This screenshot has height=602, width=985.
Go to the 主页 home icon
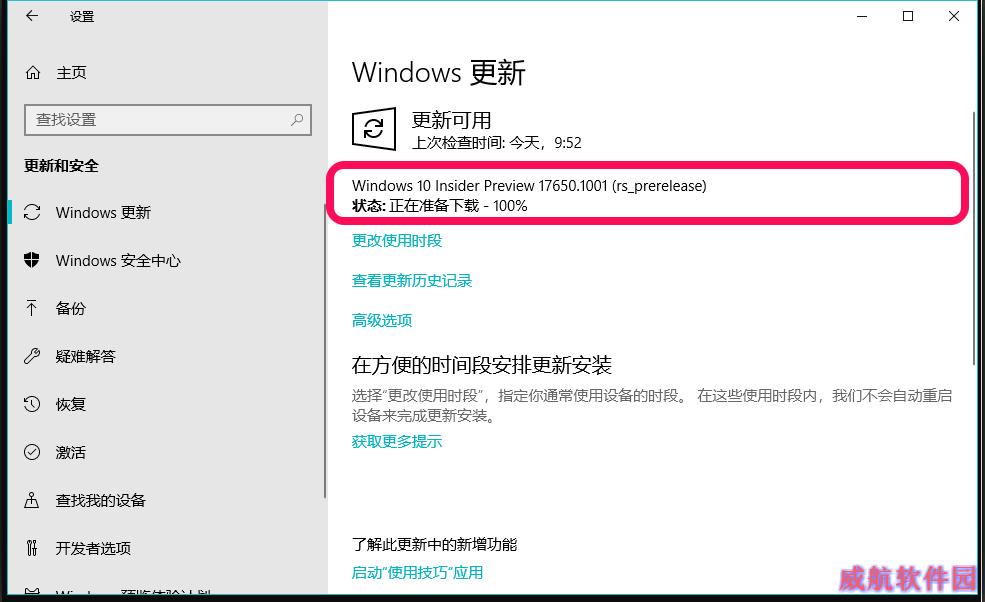tap(33, 73)
